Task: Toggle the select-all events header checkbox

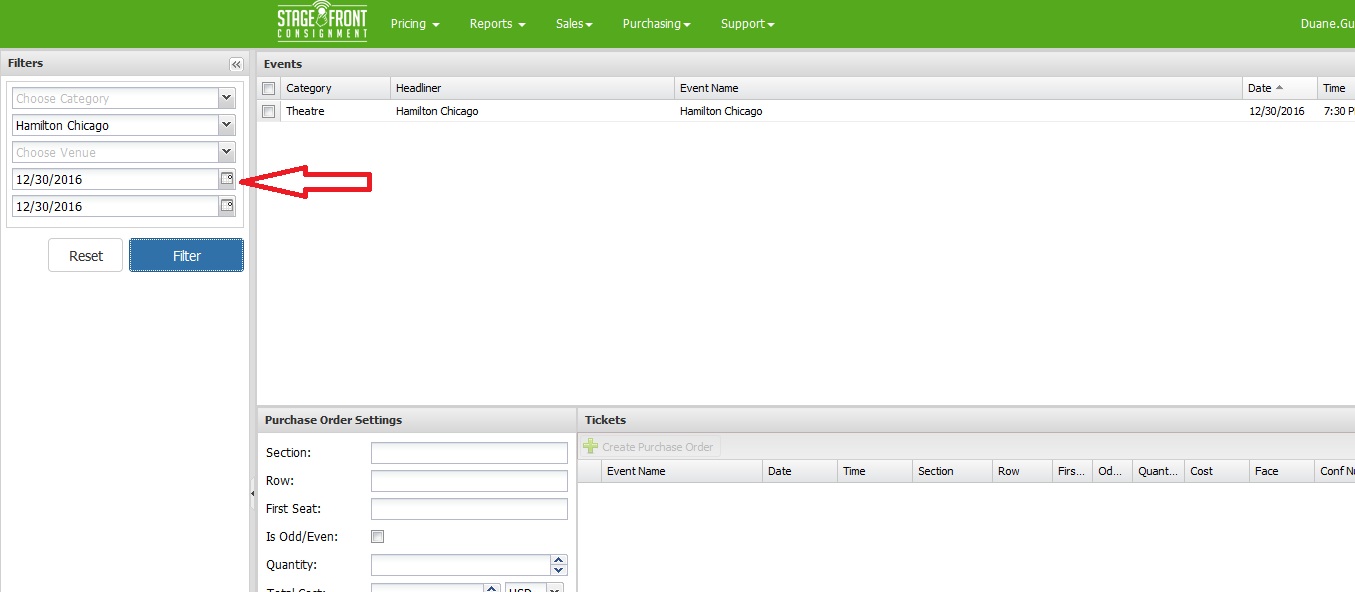Action: click(268, 89)
